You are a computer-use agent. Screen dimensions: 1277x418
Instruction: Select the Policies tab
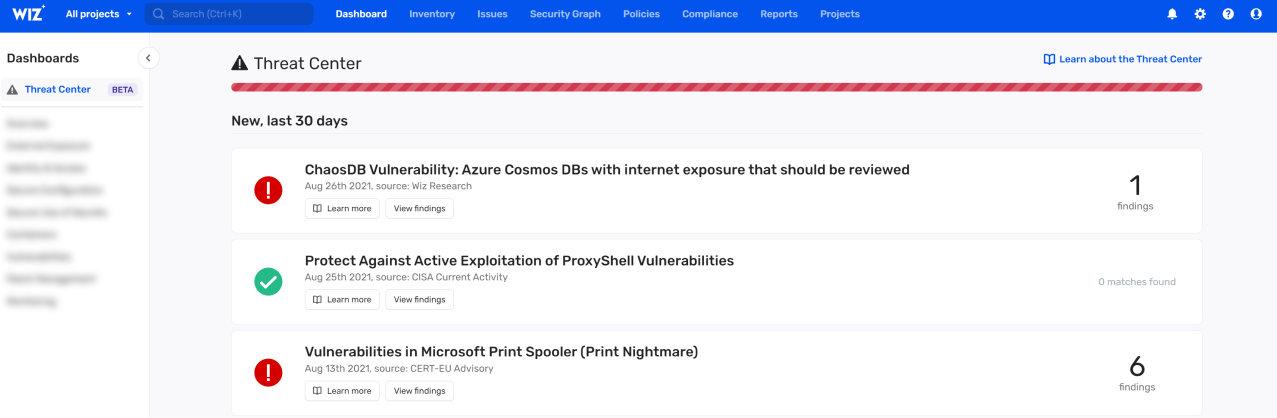pyautogui.click(x=641, y=14)
